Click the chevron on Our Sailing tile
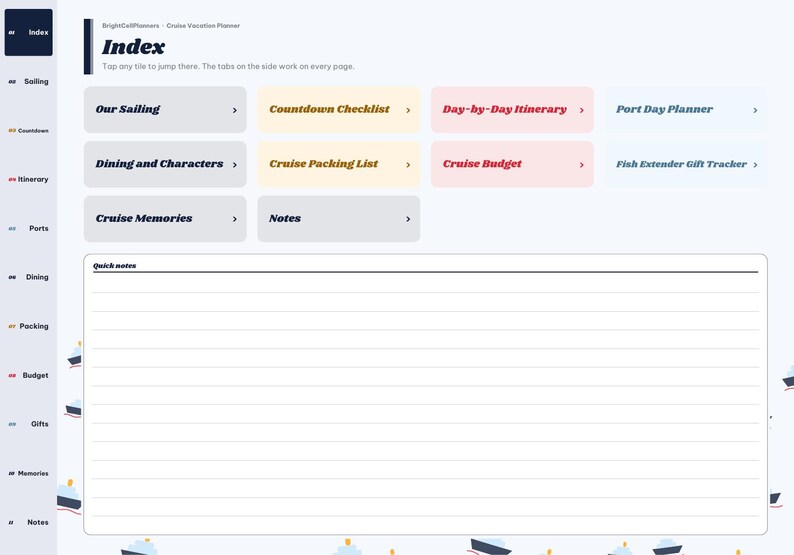The image size is (794, 555). click(x=234, y=110)
